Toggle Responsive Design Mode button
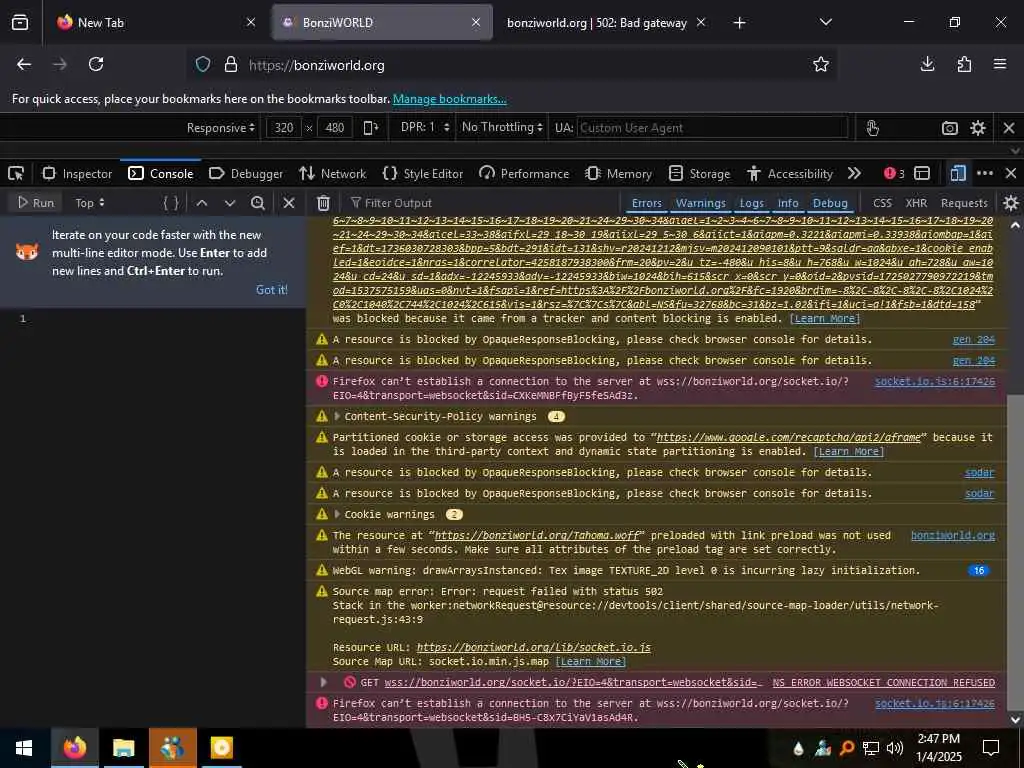 click(958, 173)
